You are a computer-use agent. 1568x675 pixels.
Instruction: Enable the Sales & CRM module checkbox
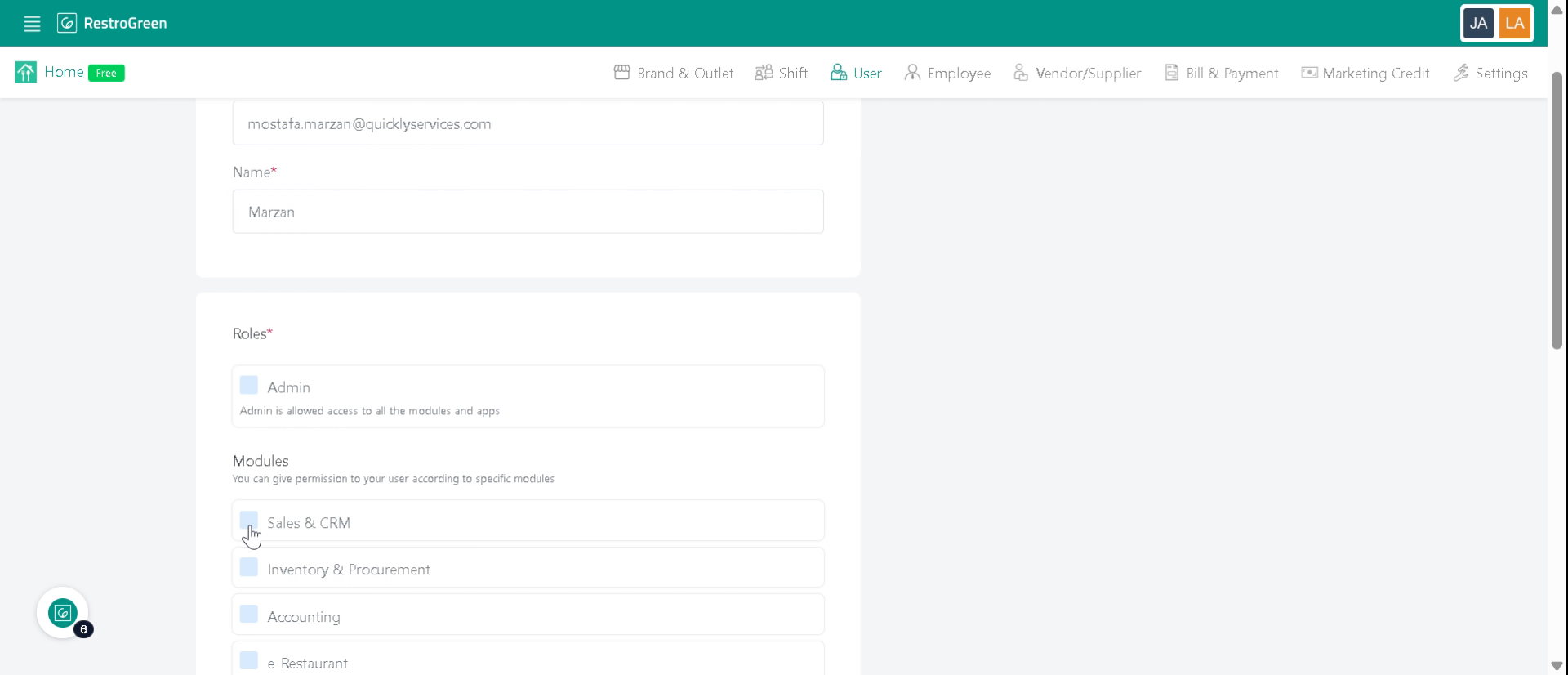tap(249, 521)
